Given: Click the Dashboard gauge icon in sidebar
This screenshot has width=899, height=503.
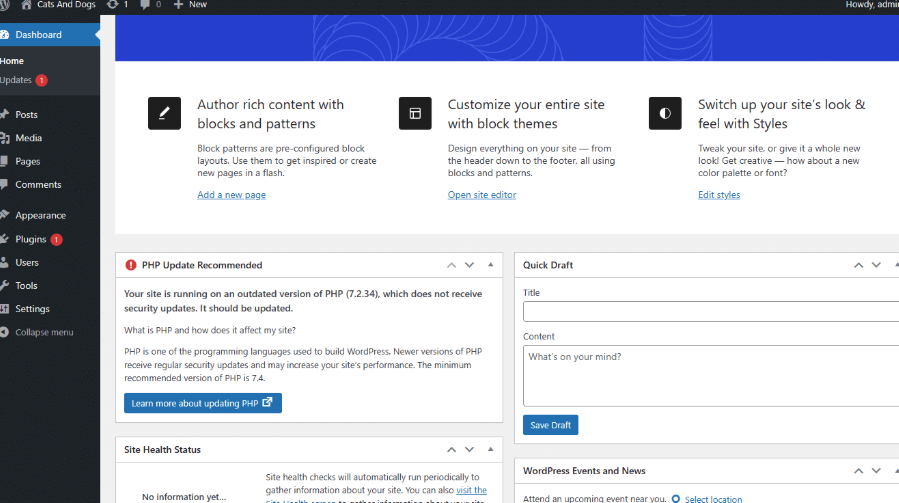Looking at the screenshot, I should (5, 34).
